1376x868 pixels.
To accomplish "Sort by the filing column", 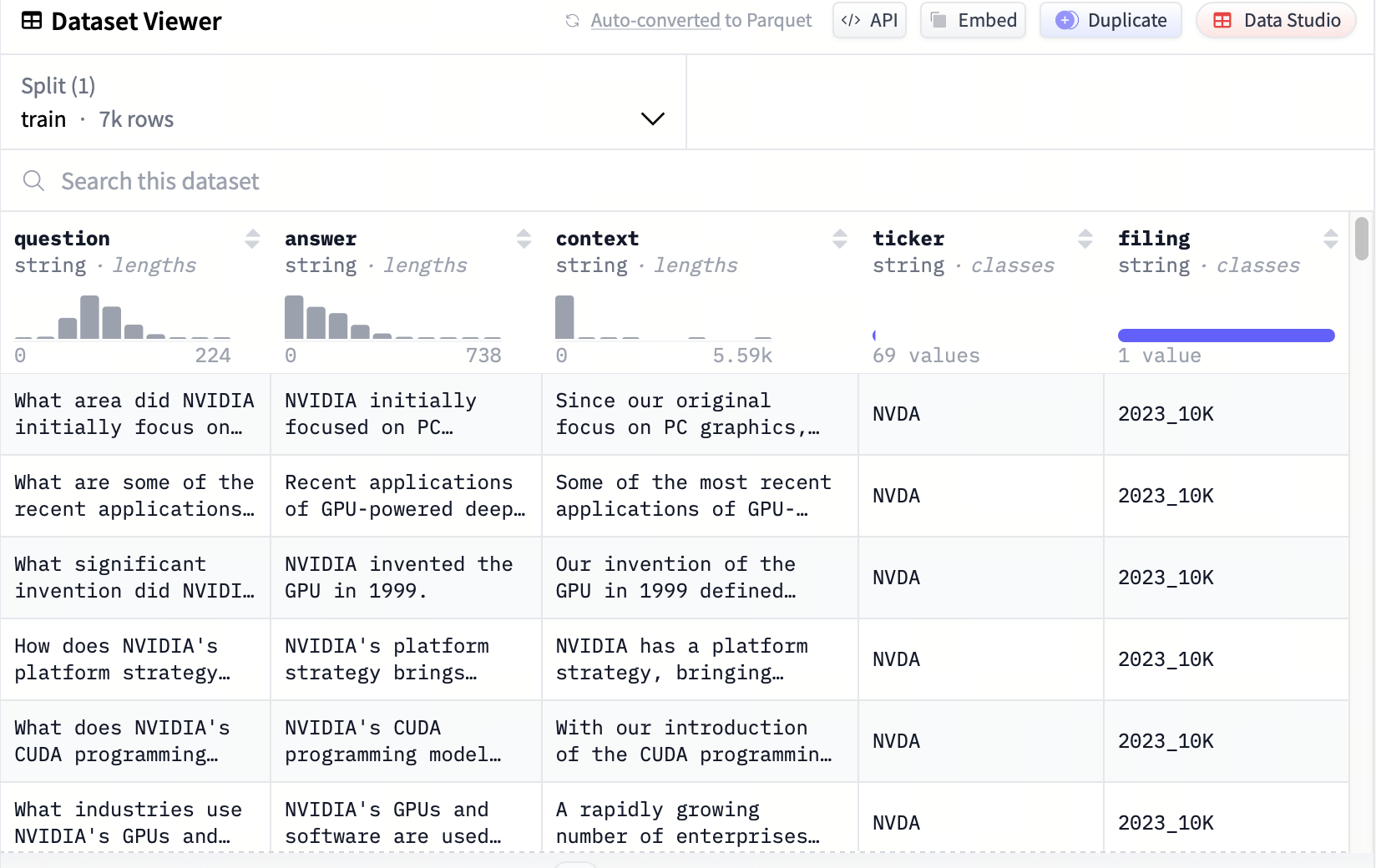I will click(x=1331, y=239).
